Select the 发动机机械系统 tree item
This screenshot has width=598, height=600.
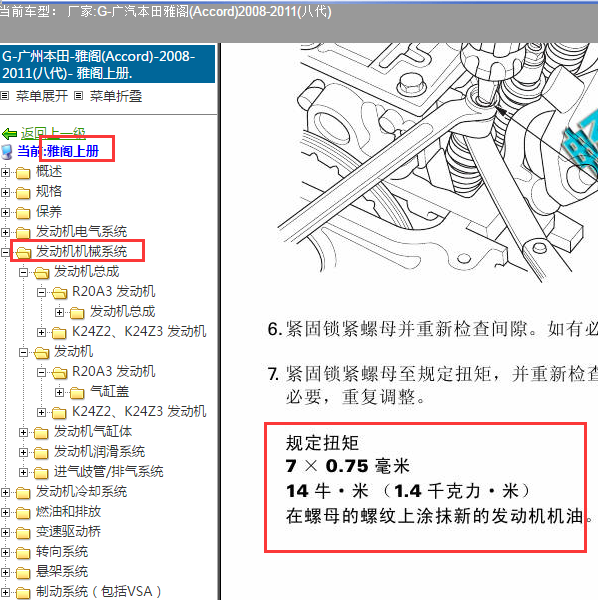click(81, 251)
